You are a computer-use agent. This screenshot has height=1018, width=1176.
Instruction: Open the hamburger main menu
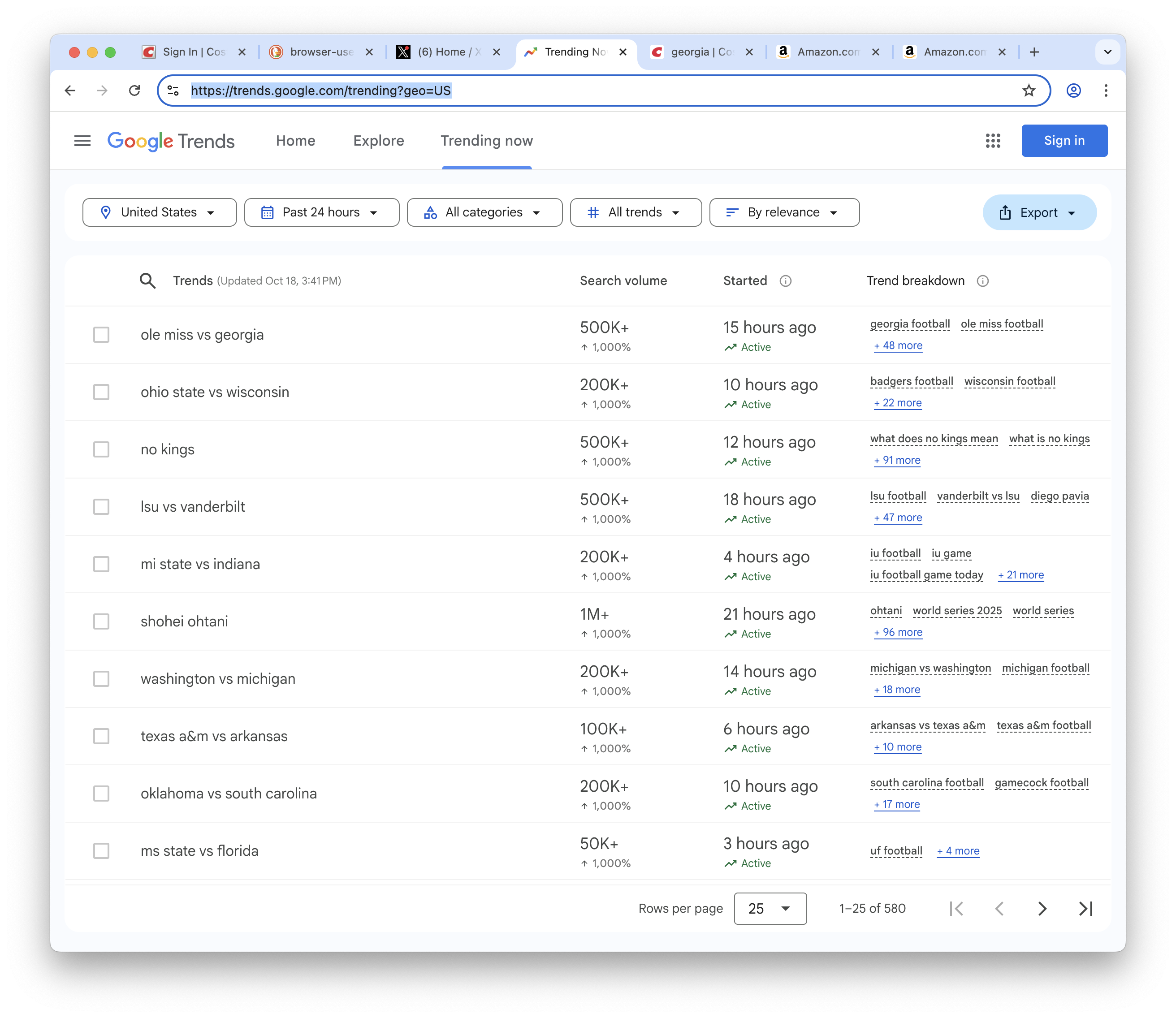[82, 141]
